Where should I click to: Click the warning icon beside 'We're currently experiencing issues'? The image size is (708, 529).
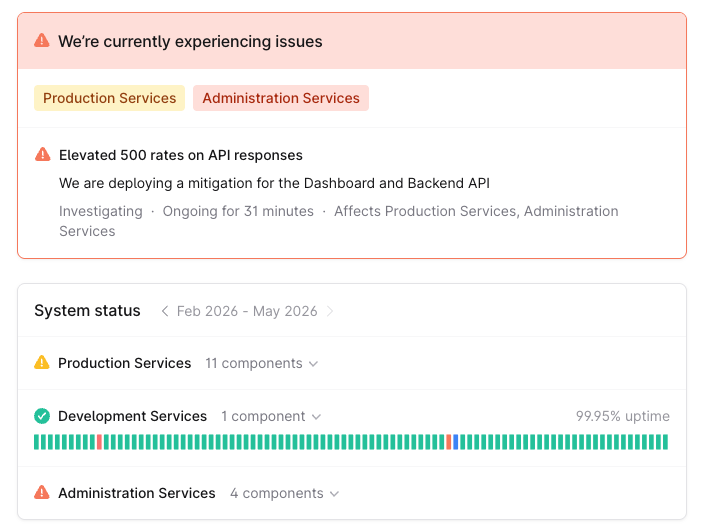pyautogui.click(x=42, y=41)
